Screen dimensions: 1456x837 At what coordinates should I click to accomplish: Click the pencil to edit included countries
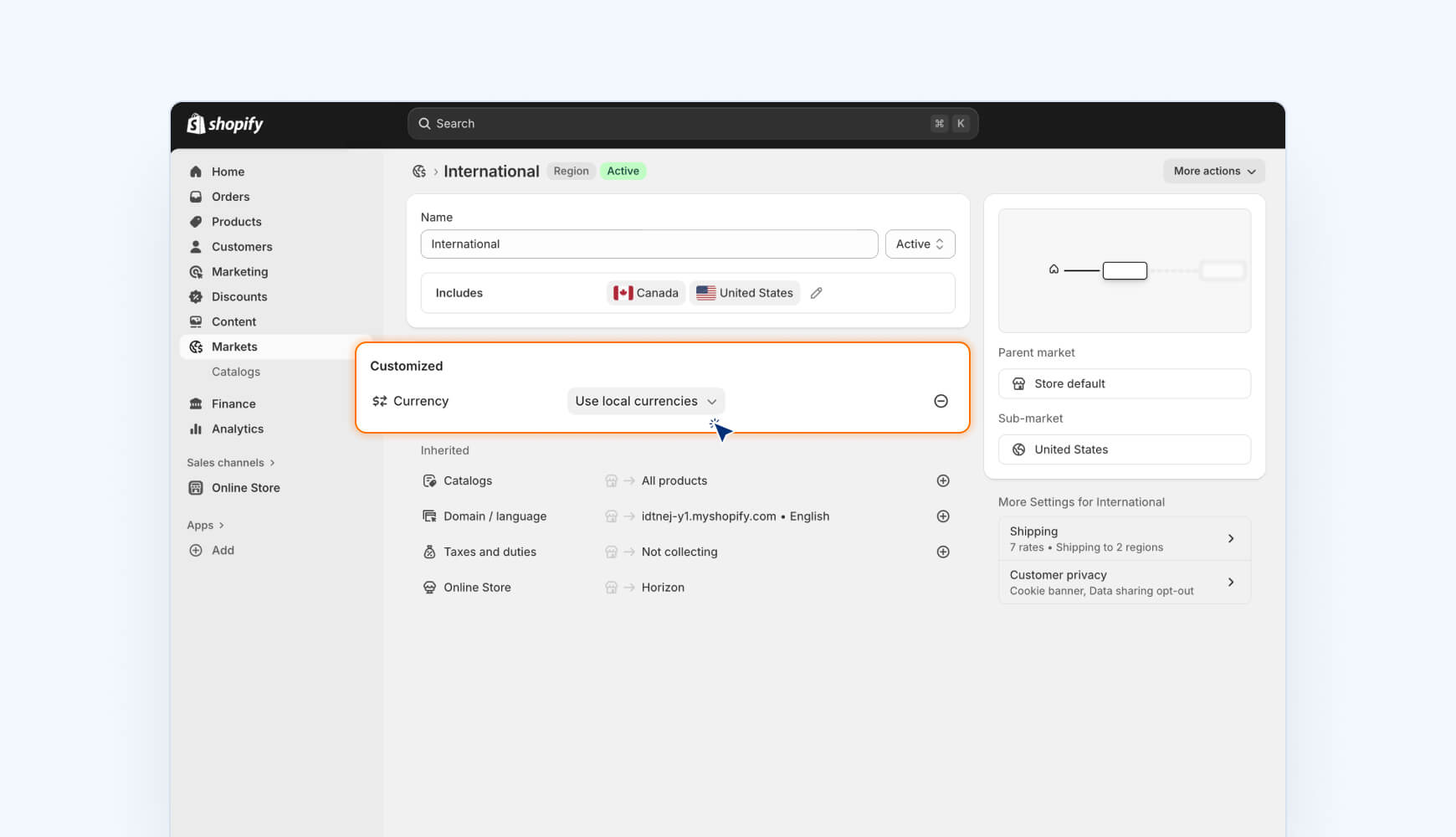tap(817, 292)
